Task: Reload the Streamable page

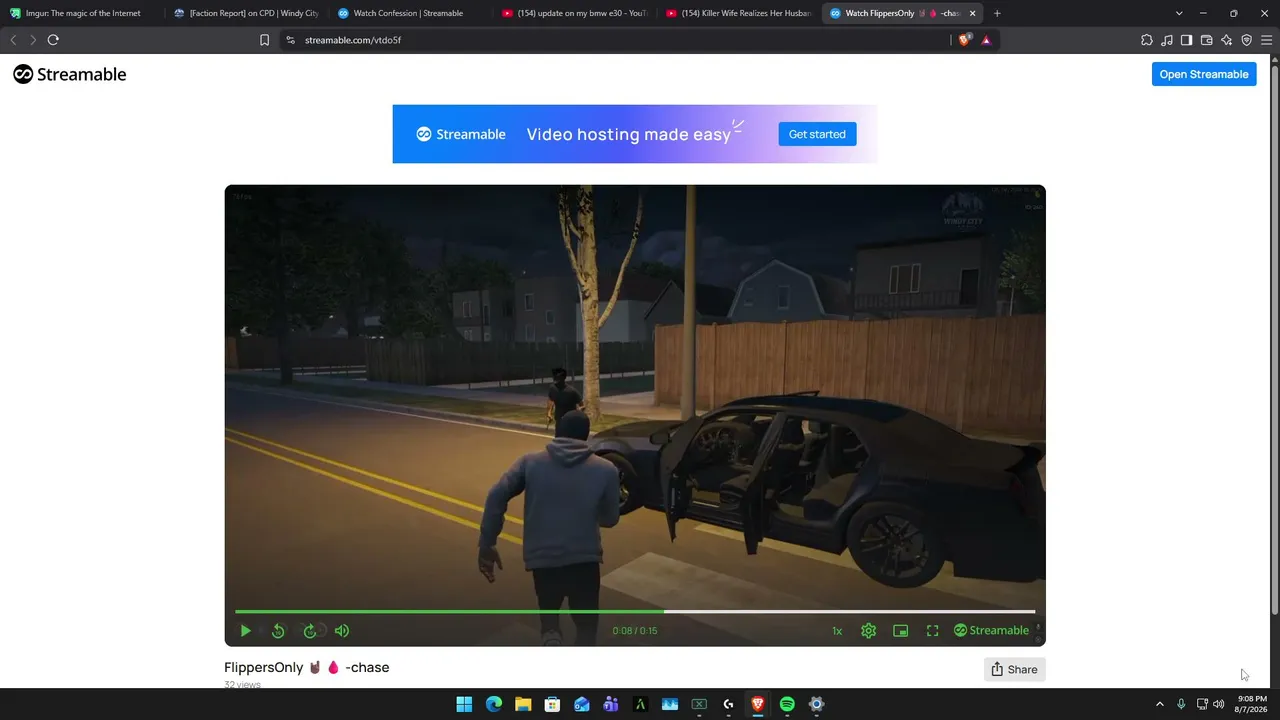Action: (53, 40)
